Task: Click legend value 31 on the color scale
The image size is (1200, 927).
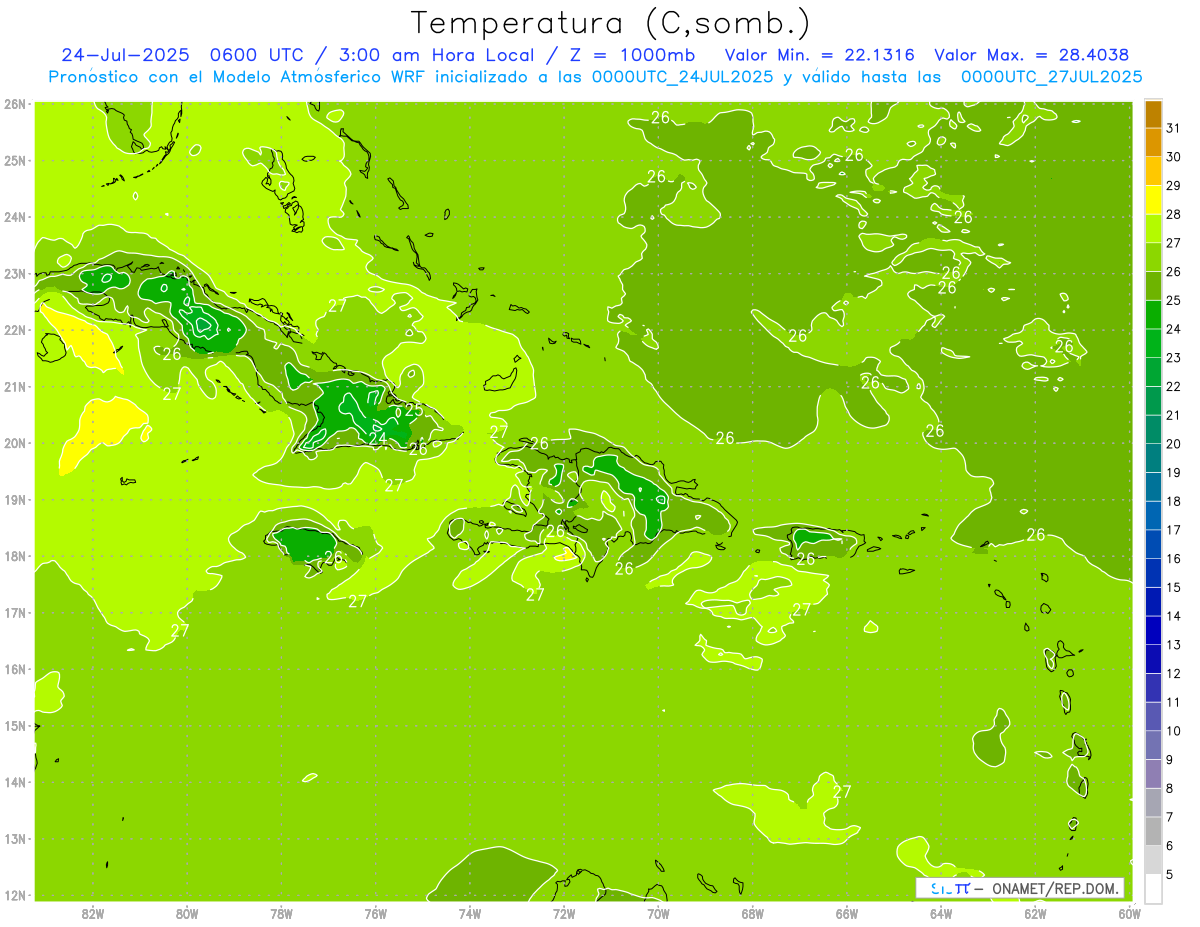Action: pyautogui.click(x=1174, y=128)
